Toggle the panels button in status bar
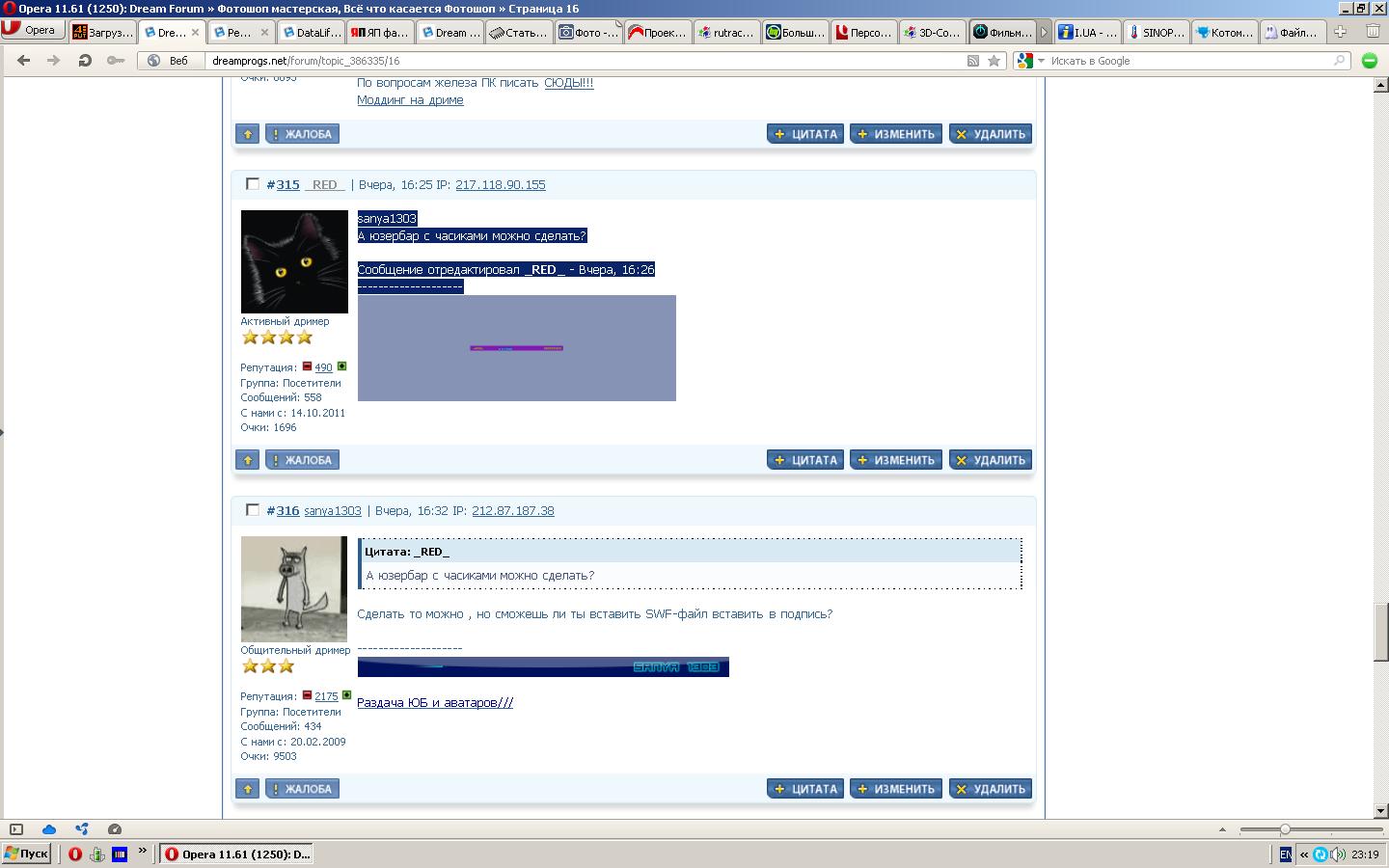Image resolution: width=1389 pixels, height=868 pixels. tap(16, 829)
